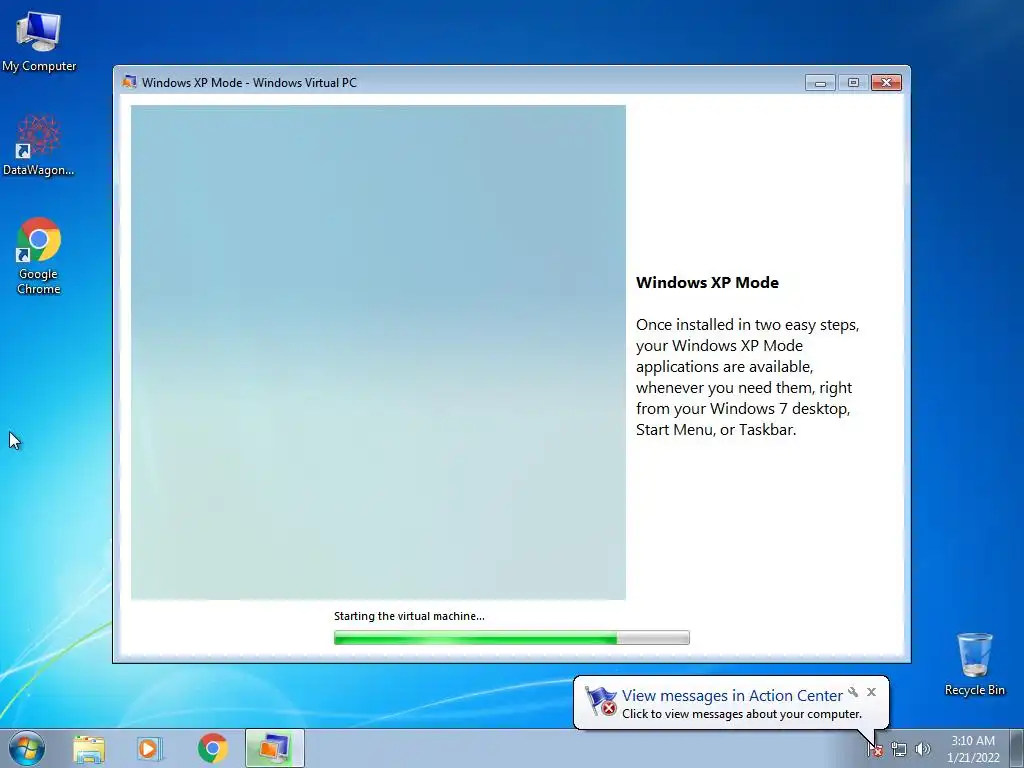Image resolution: width=1024 pixels, height=768 pixels.
Task: Click the virtual machine startup progress bar
Action: tap(511, 637)
